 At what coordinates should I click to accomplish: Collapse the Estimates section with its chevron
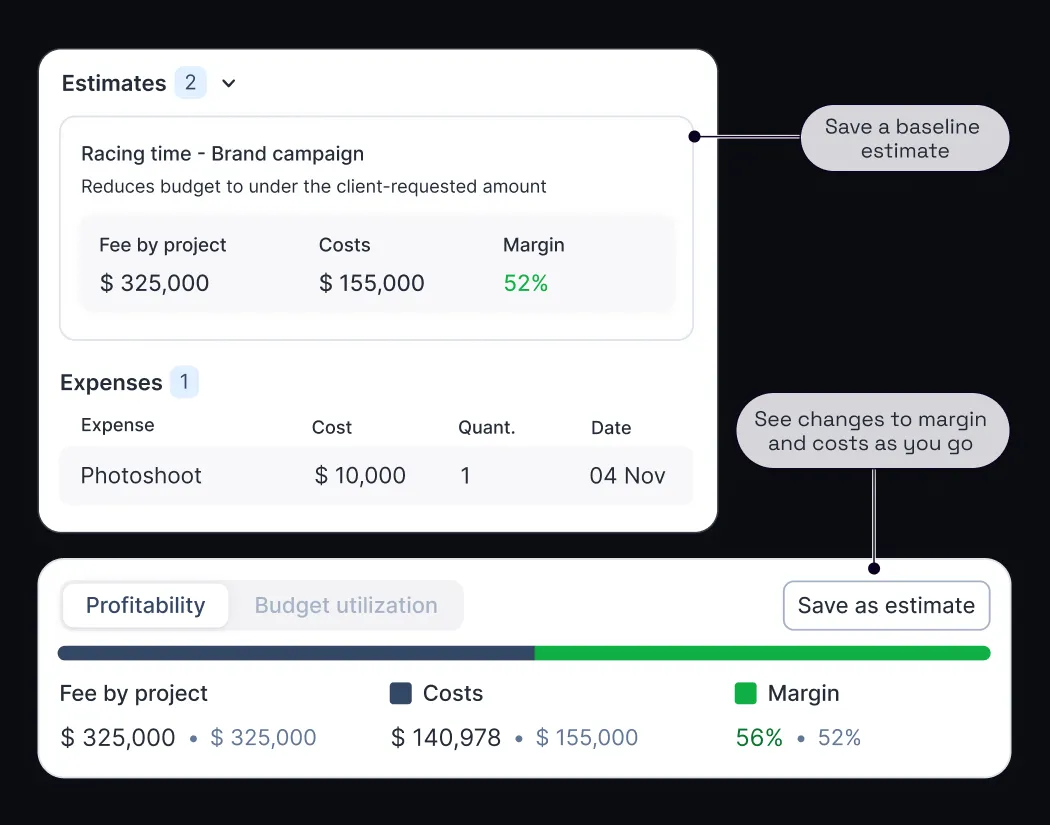tap(228, 83)
